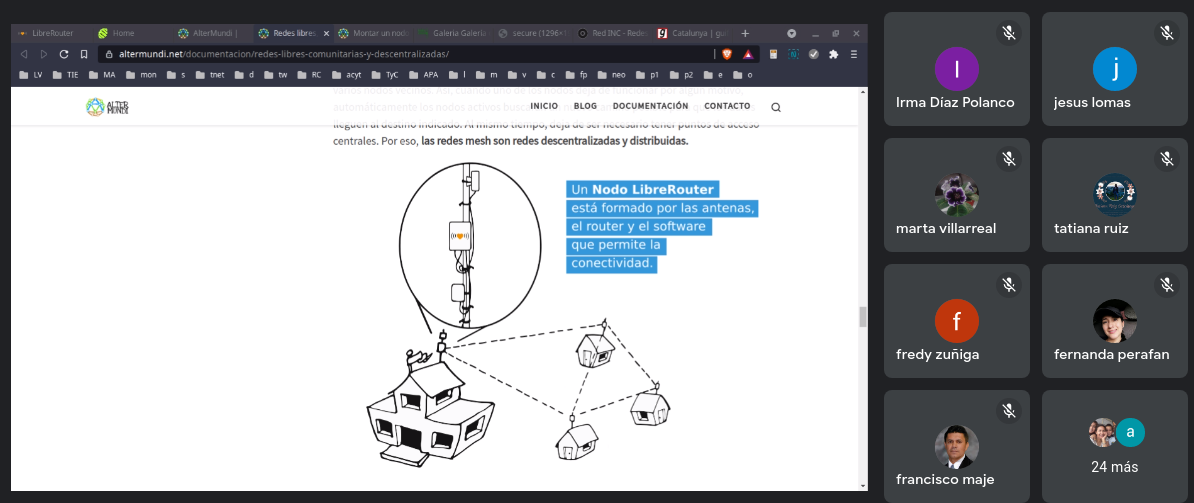Open BLOG in site navigation

click(586, 107)
